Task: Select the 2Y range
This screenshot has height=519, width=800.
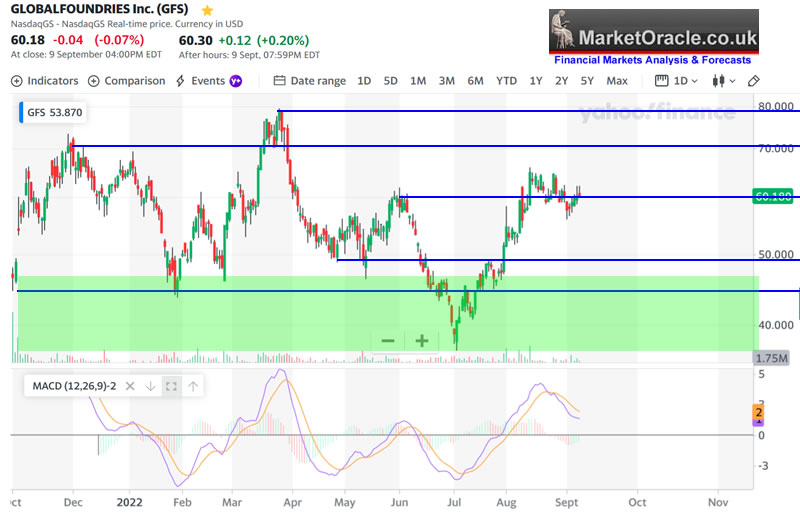Action: (561, 81)
